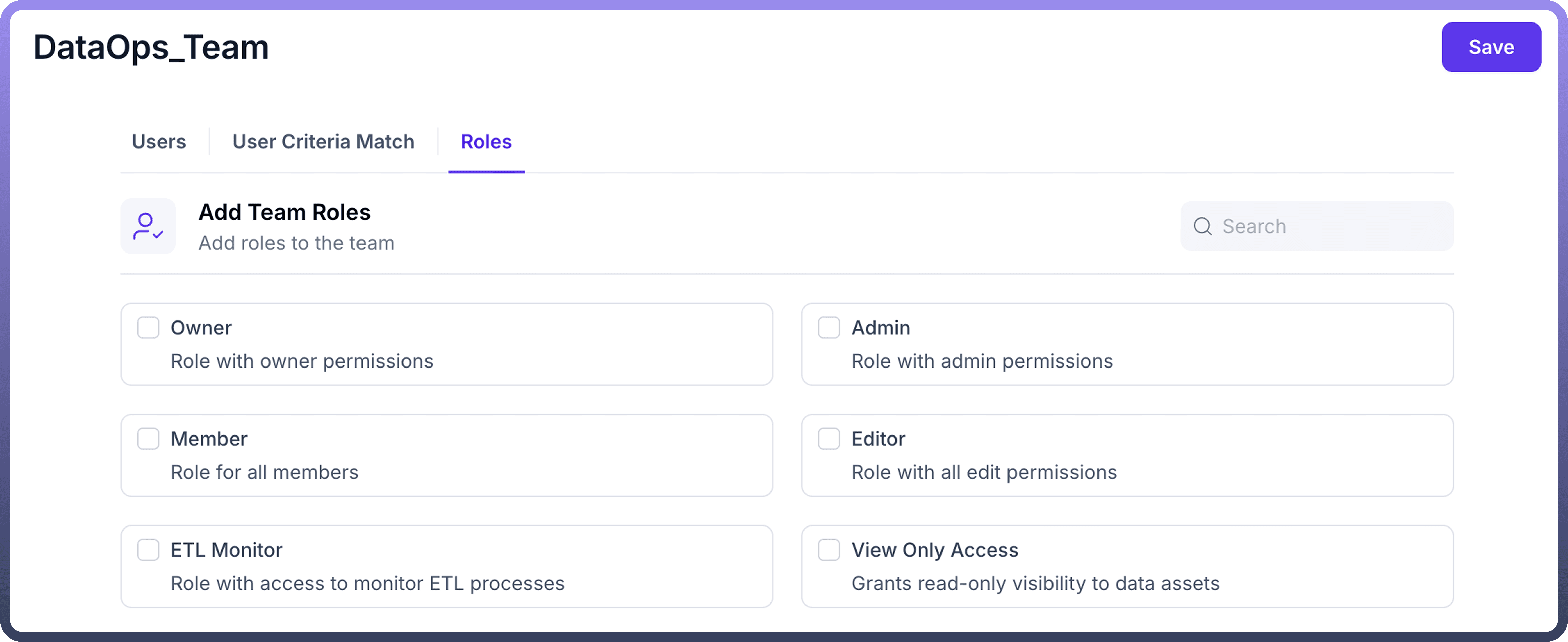Click the magnifier icon in Search
1568x642 pixels.
point(1202,226)
